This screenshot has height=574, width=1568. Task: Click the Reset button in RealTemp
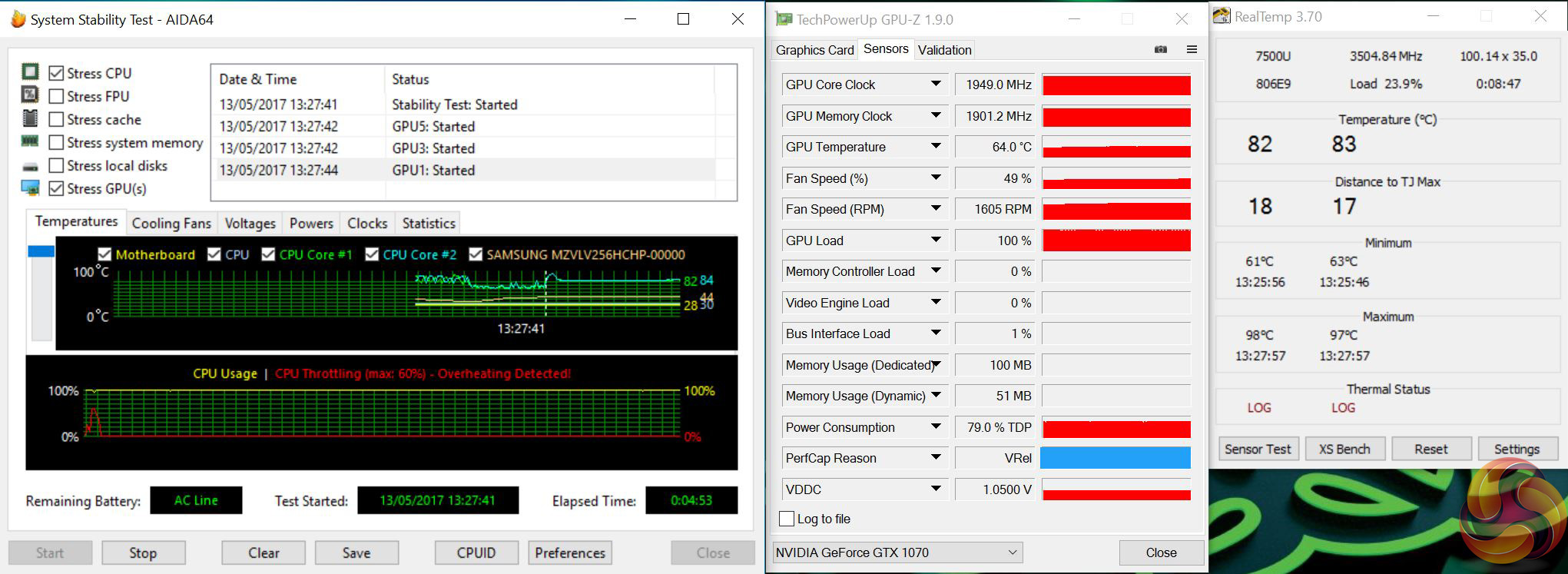(x=1430, y=449)
